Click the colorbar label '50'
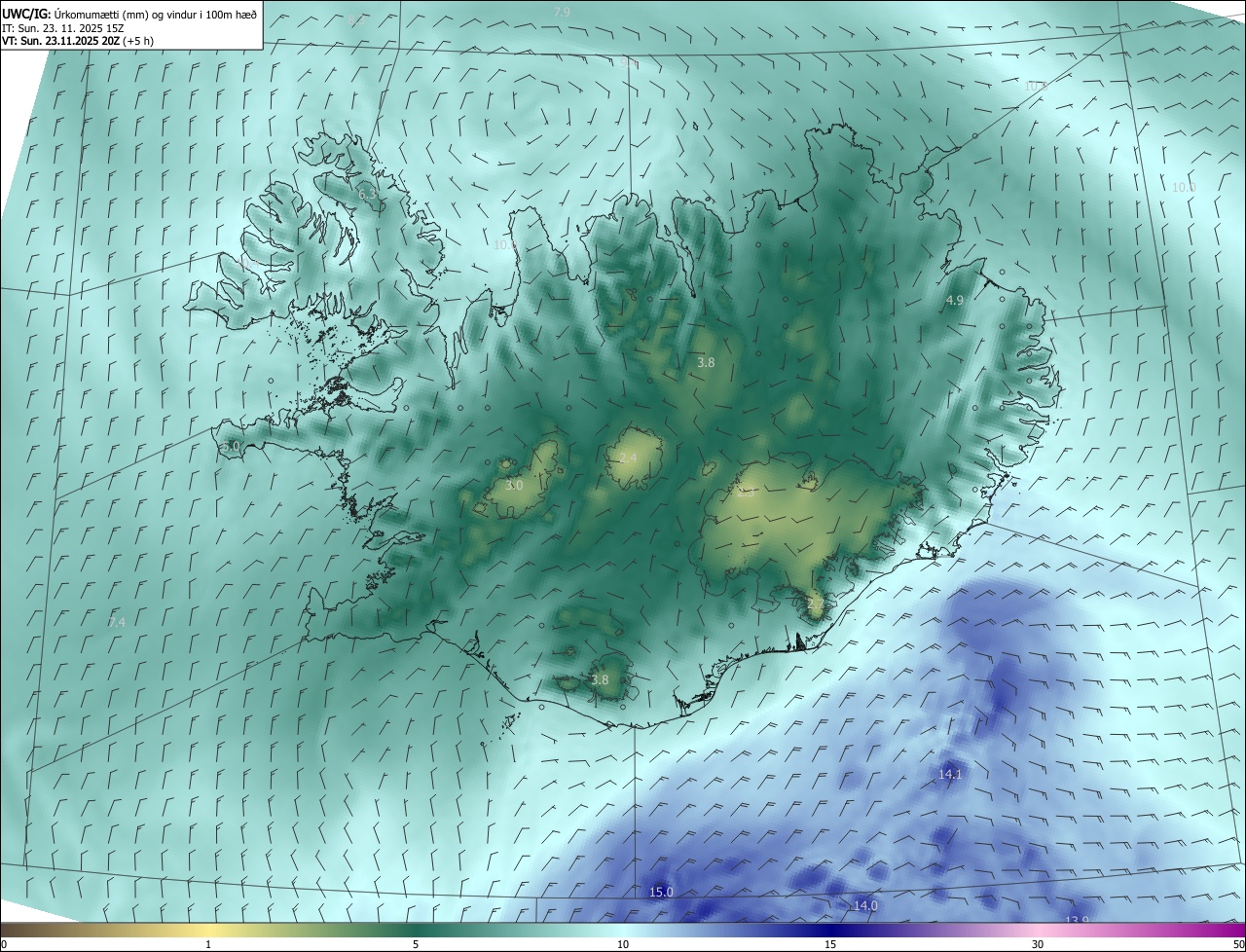 (x=1238, y=945)
